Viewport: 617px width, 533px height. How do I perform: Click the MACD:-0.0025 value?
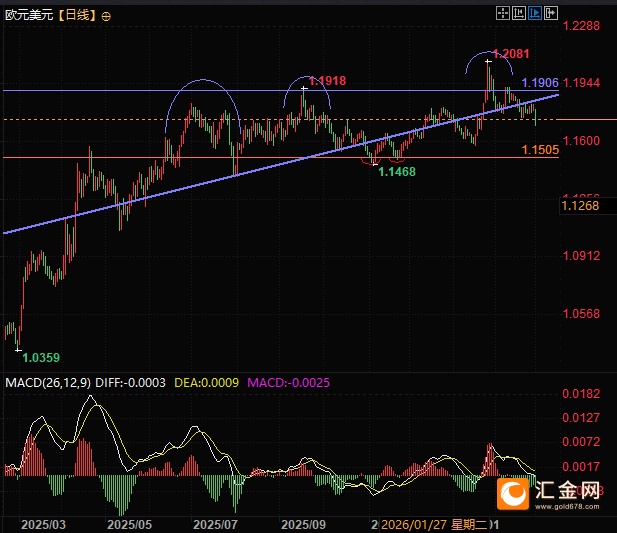[288, 383]
